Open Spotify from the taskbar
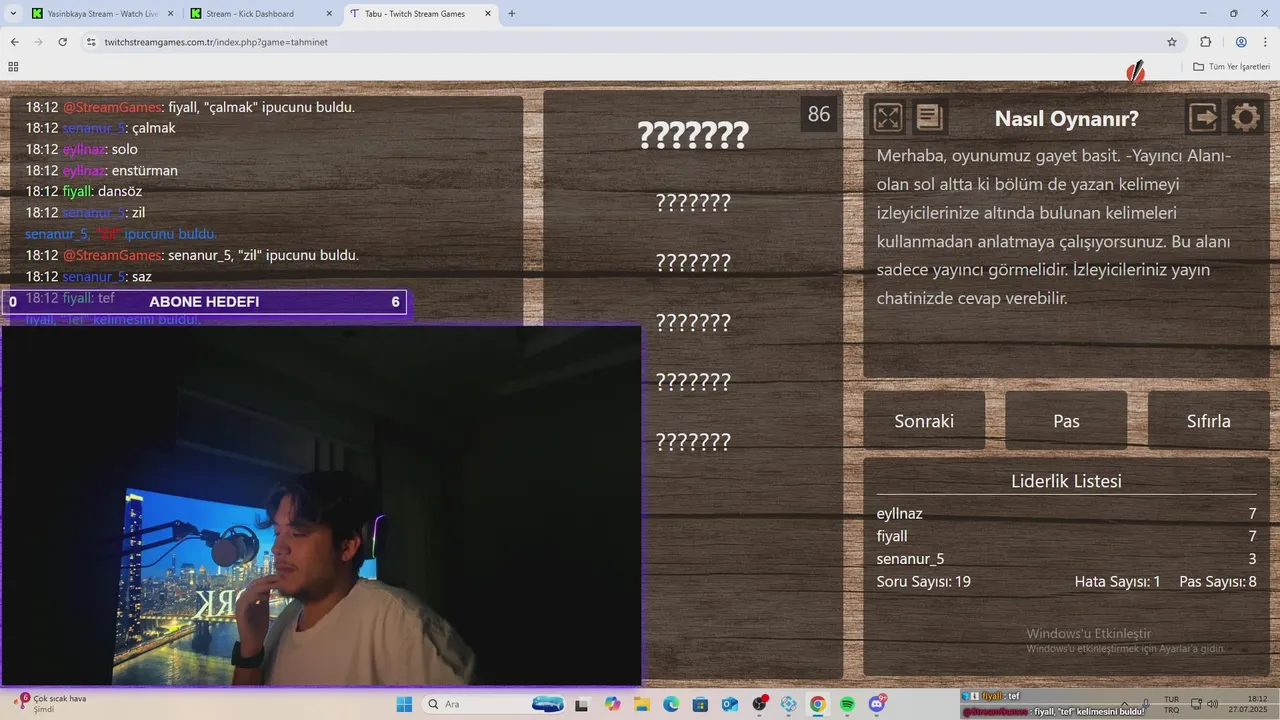Screen dimensions: 1280x720 (x=847, y=704)
